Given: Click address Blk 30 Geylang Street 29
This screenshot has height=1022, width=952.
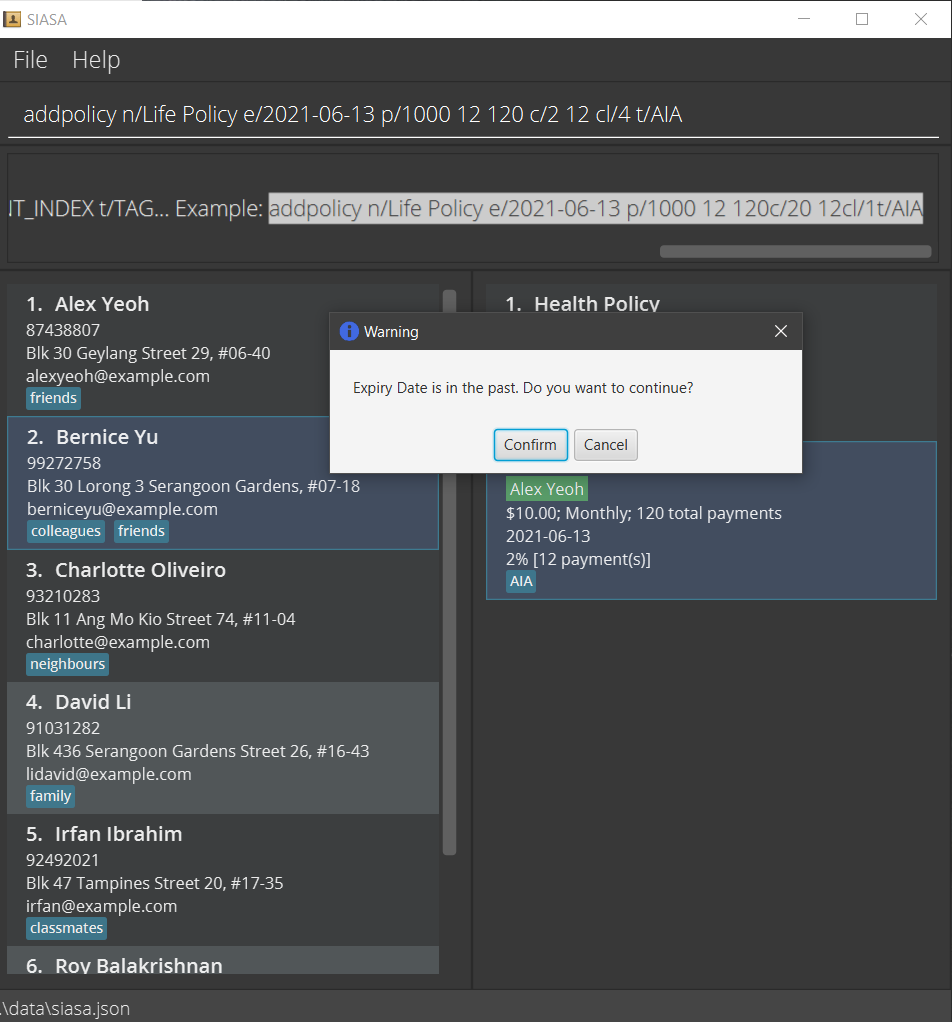Looking at the screenshot, I should (148, 354).
